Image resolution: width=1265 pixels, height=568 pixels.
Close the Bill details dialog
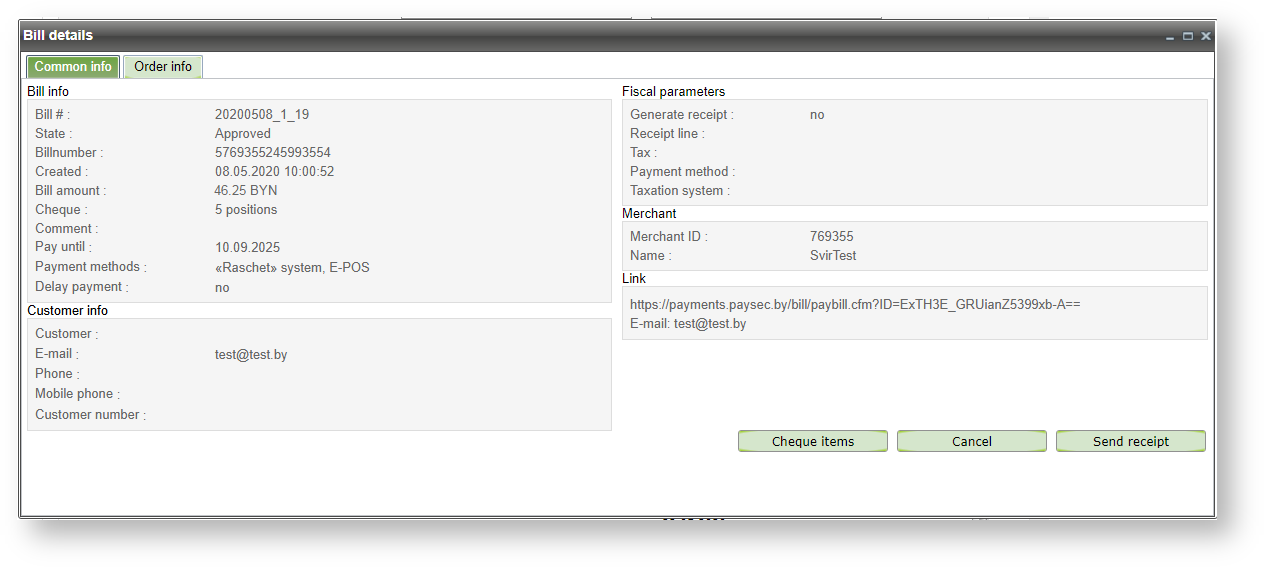tap(1205, 36)
